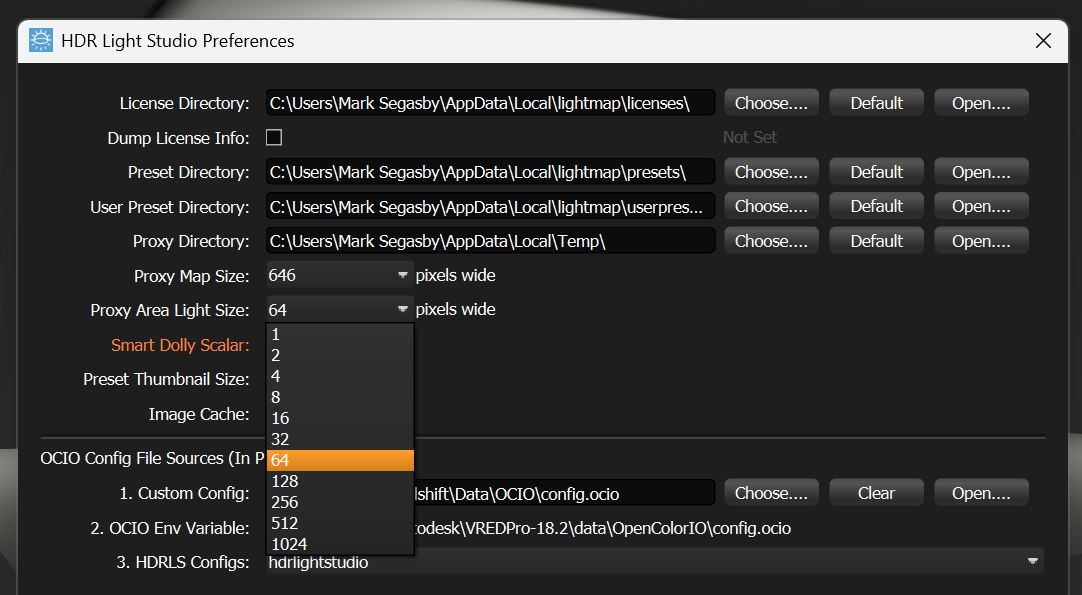Open the Proxy Directory folder

[x=981, y=240]
